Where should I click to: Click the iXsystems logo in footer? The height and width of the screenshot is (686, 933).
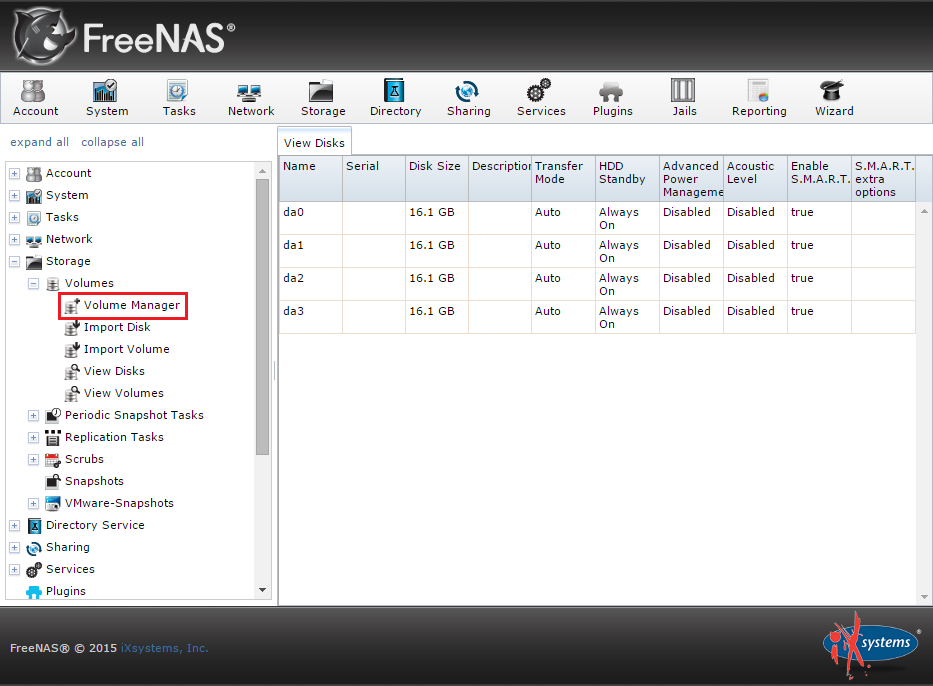tap(871, 646)
